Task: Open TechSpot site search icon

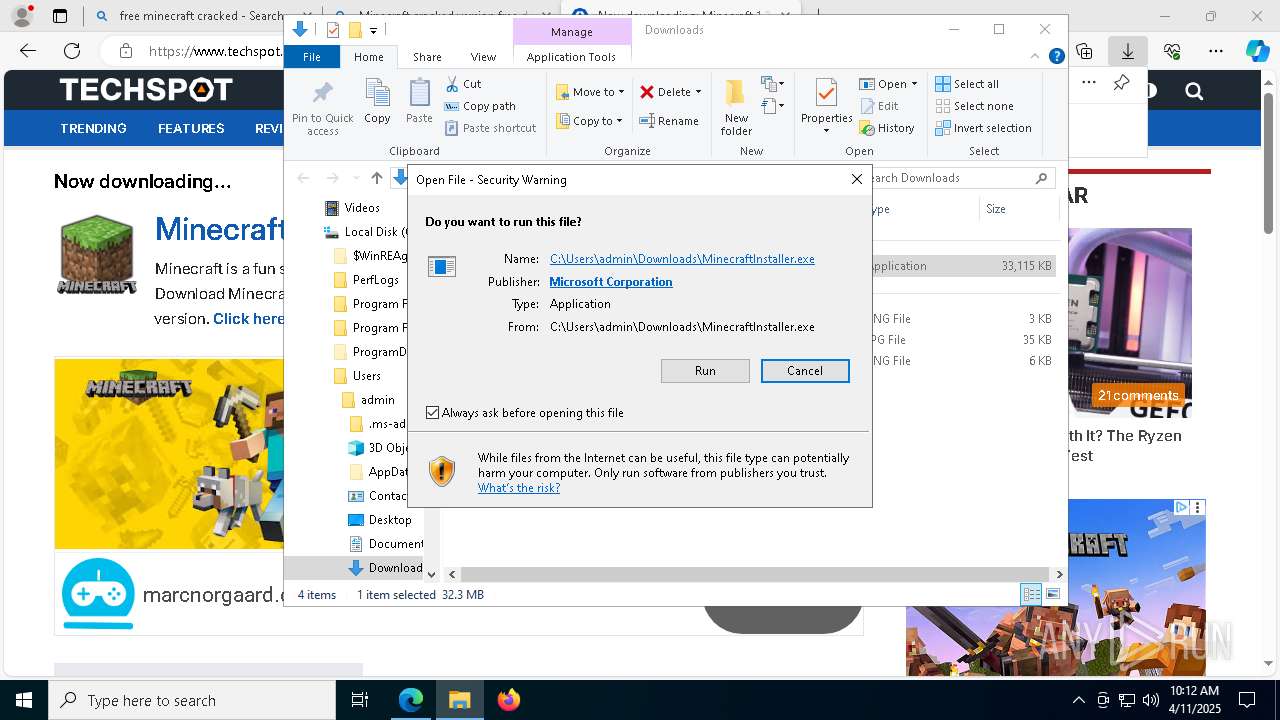Action: pyautogui.click(x=1194, y=91)
